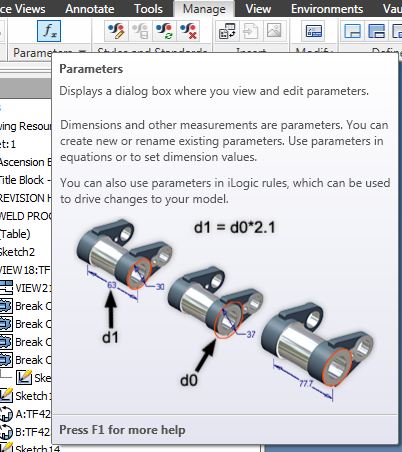Select the Manage ribbon tab
Viewport: 402px width, 452px height.
click(204, 9)
